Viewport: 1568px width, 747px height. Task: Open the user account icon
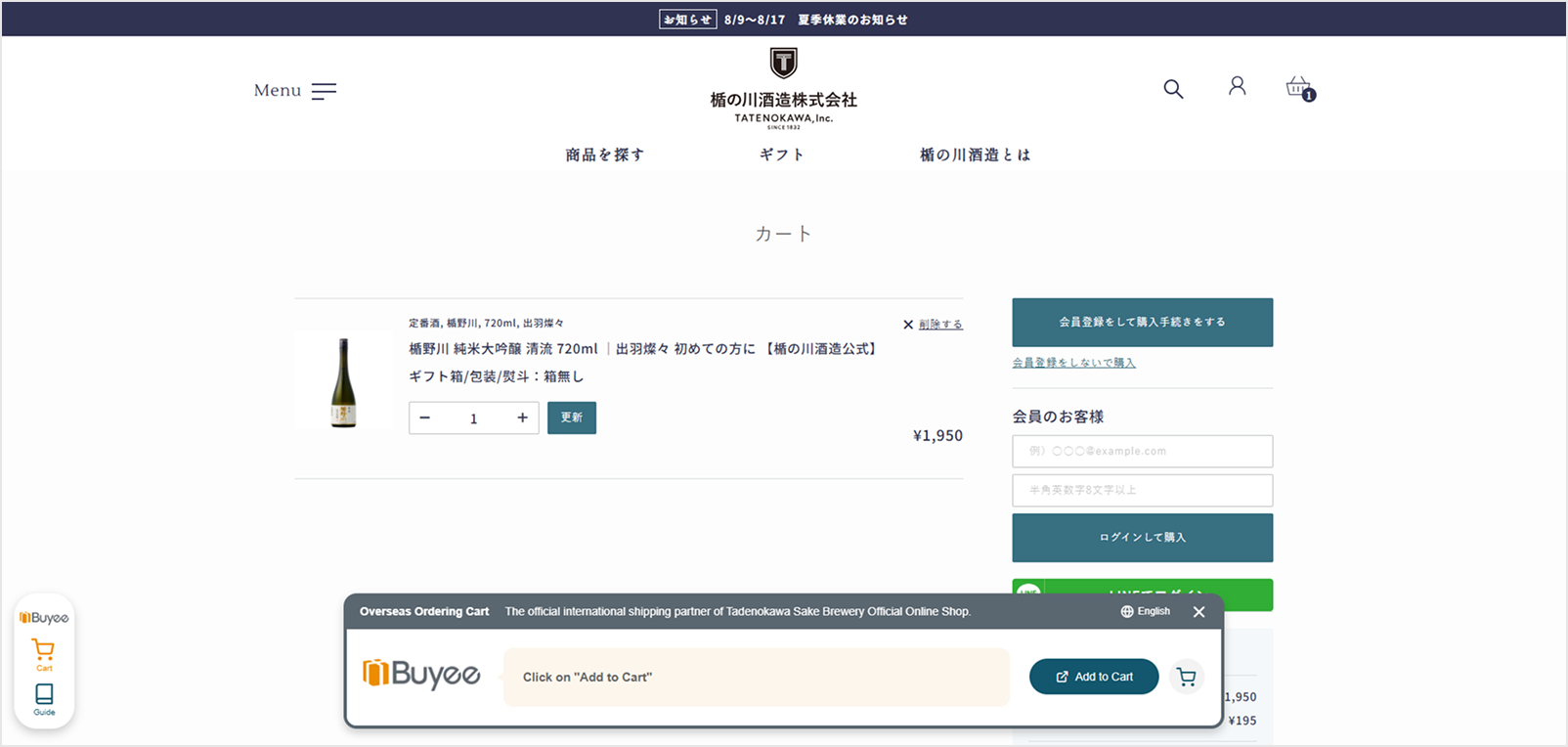[1237, 86]
